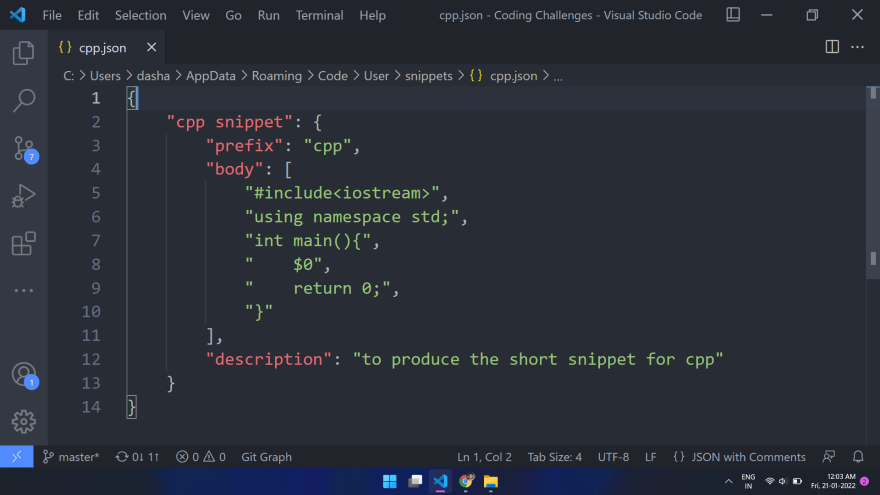Viewport: 880px width, 495px height.
Task: Open the Run menu
Action: tap(269, 15)
